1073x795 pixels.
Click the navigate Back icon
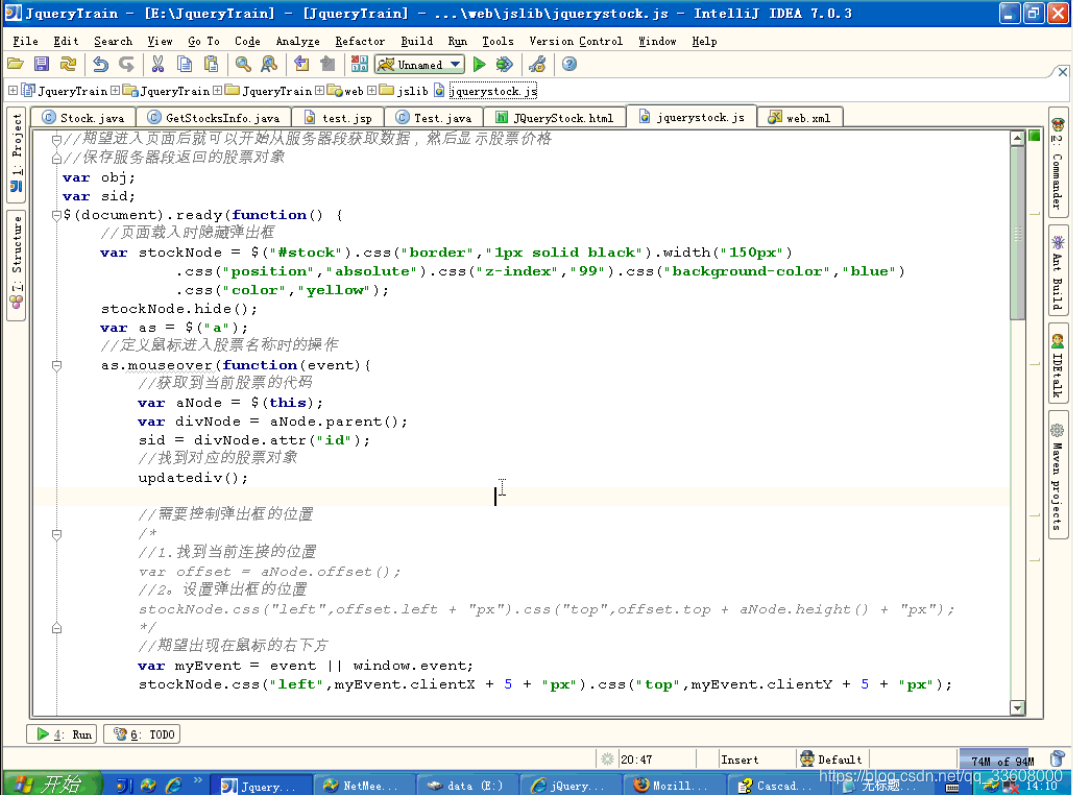pyautogui.click(x=302, y=64)
